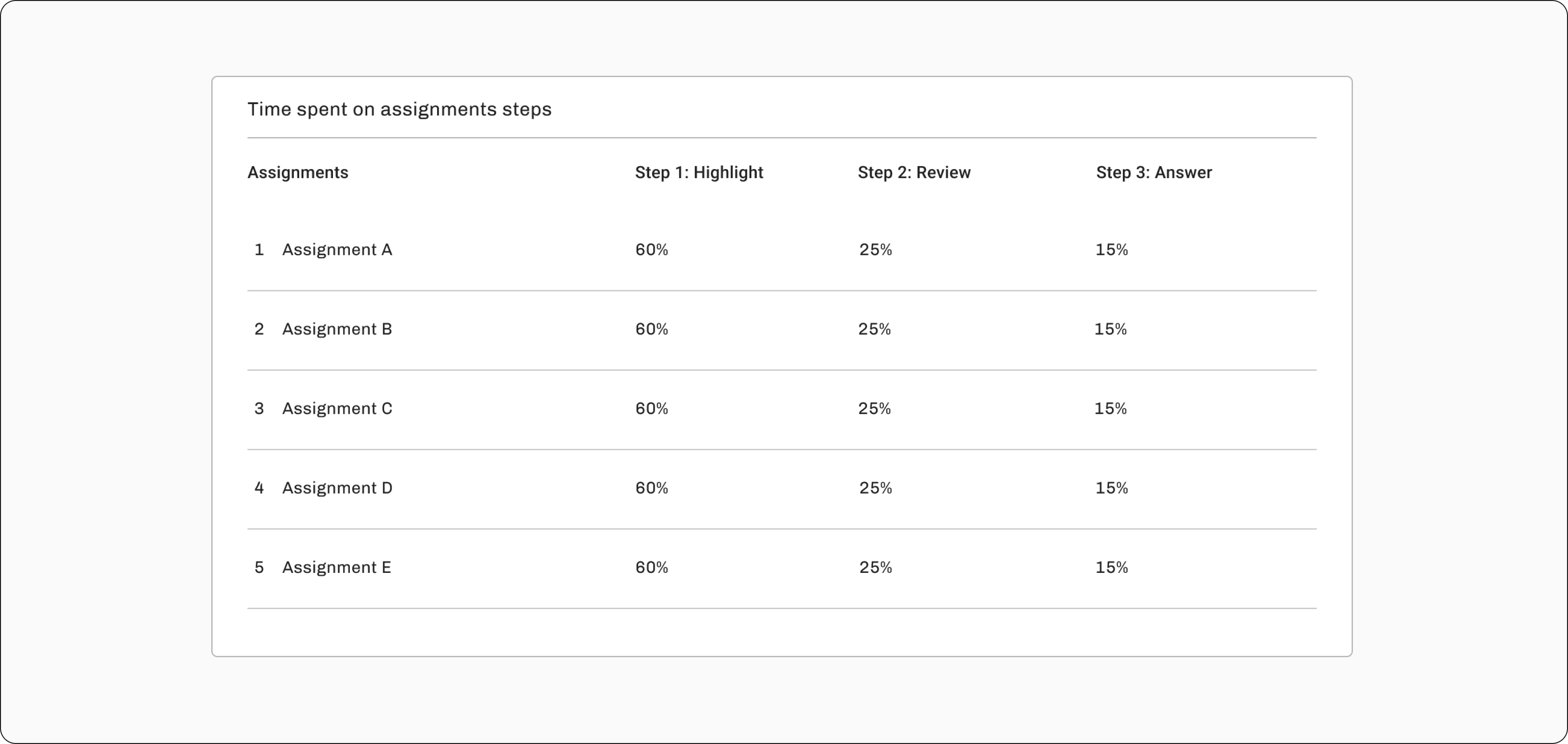This screenshot has height=744, width=1568.
Task: Click Assignment B's 25% Review value
Action: click(x=874, y=329)
